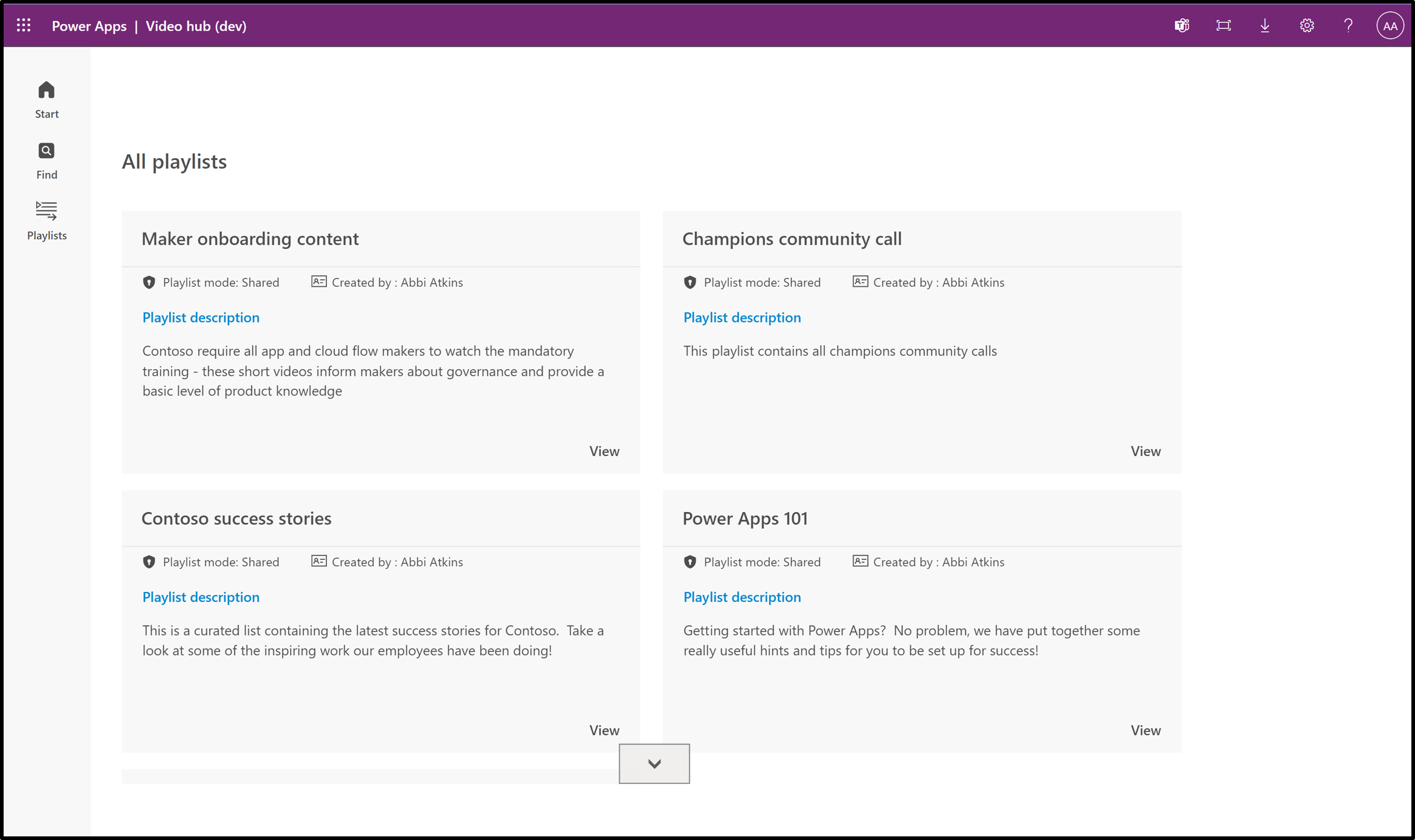View the Contoso success stories playlist
1415x840 pixels.
click(603, 730)
